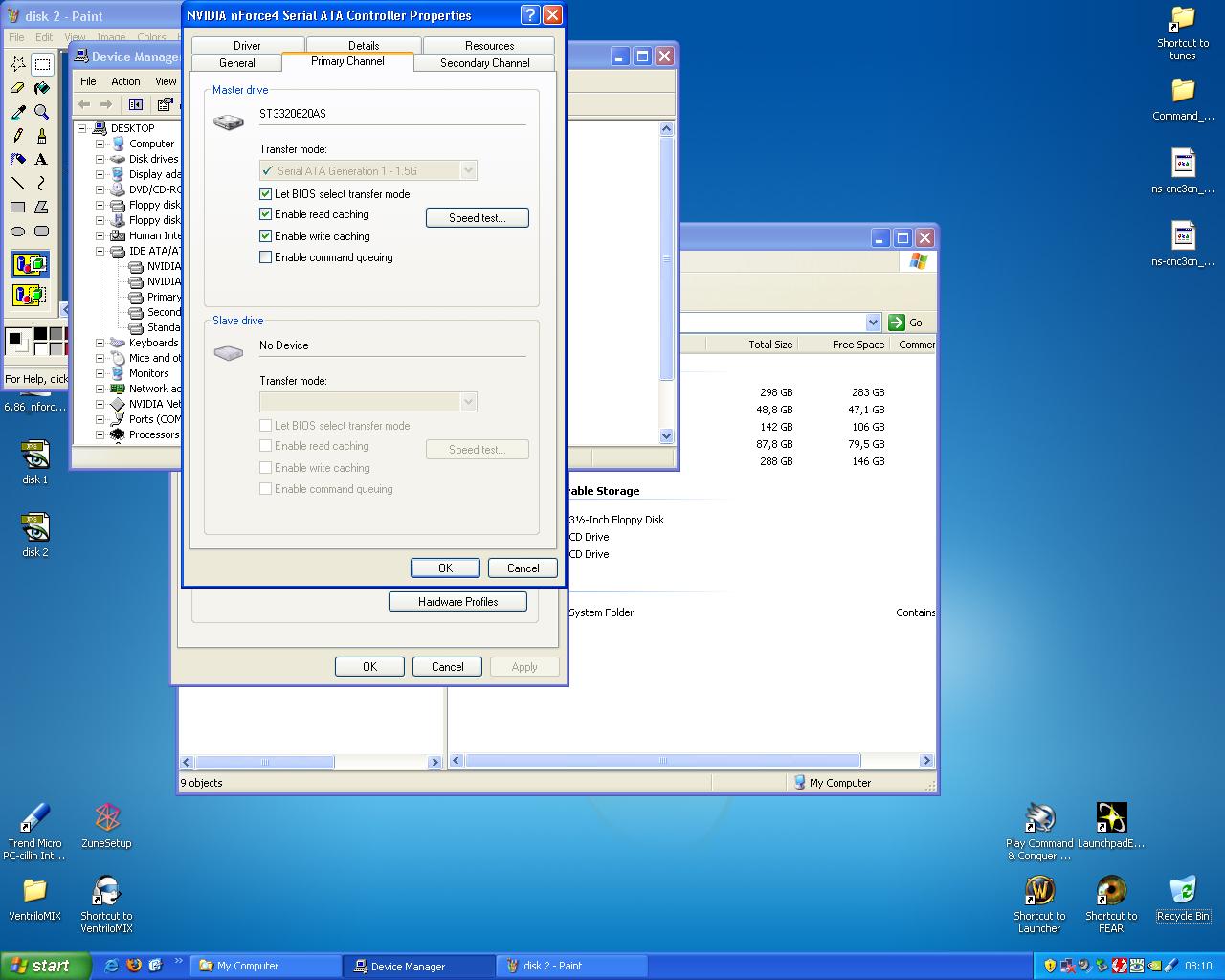Click Device Manager Properties toolbar icon
Screen dimensions: 1225x980
165,104
